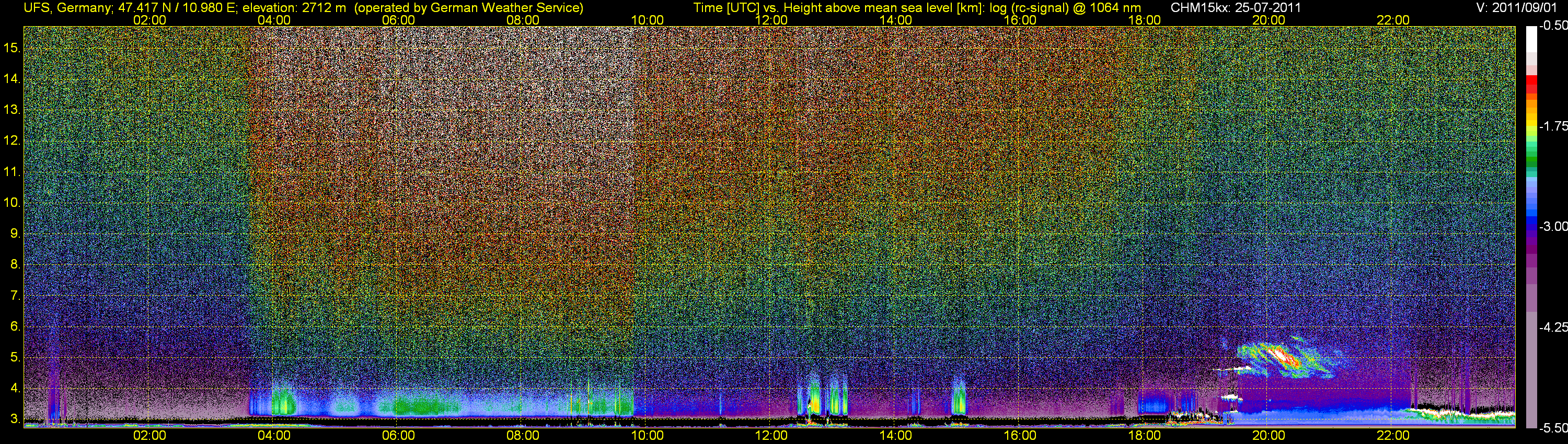Screen dimensions: 1568x444
Task: Click '16:00' on the bottom time axis
Action: 1020,436
